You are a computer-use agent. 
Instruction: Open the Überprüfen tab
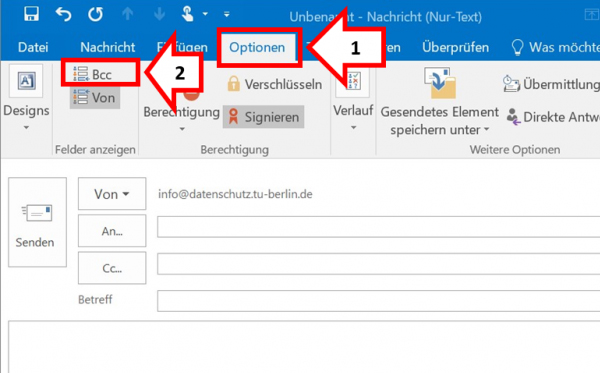[455, 47]
